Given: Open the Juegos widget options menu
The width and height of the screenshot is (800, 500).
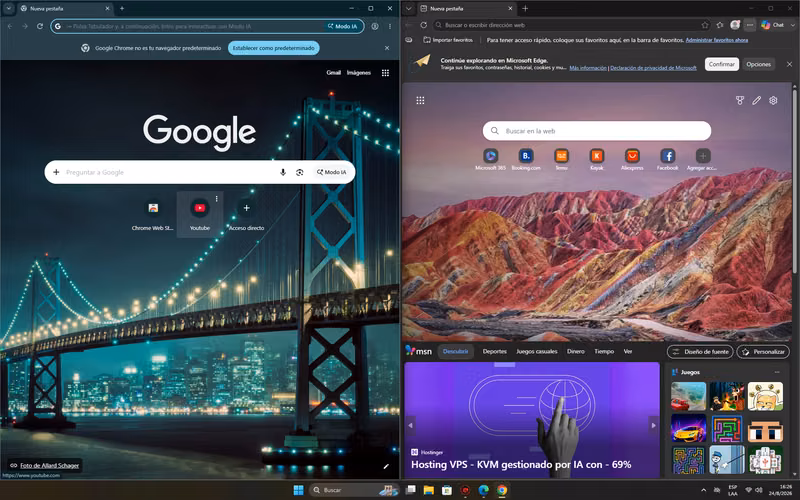Looking at the screenshot, I should [777, 372].
